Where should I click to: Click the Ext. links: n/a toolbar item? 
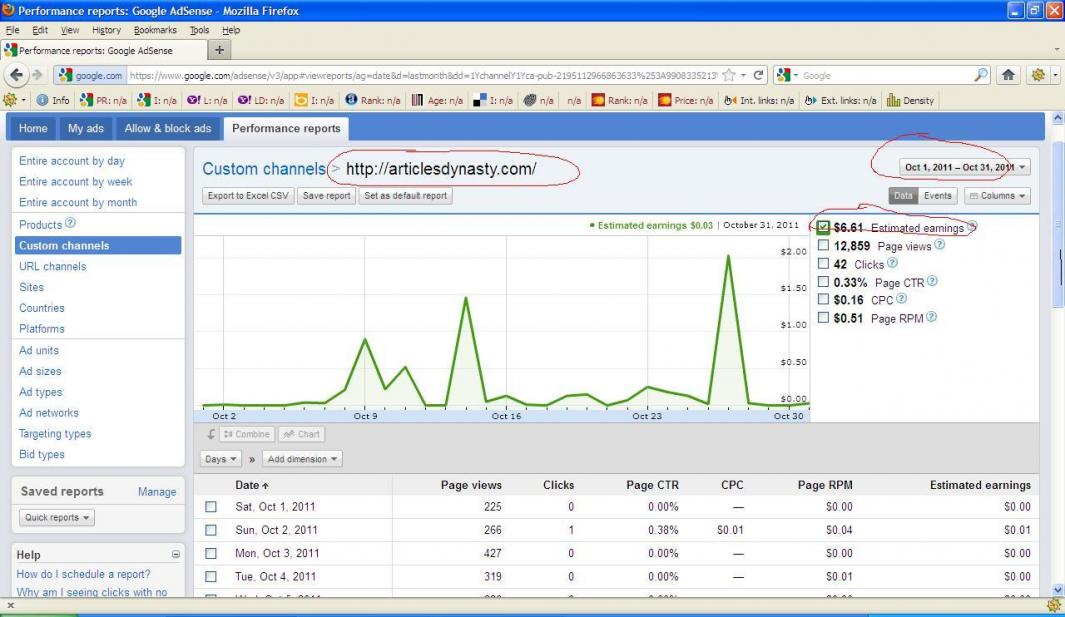pyautogui.click(x=841, y=101)
